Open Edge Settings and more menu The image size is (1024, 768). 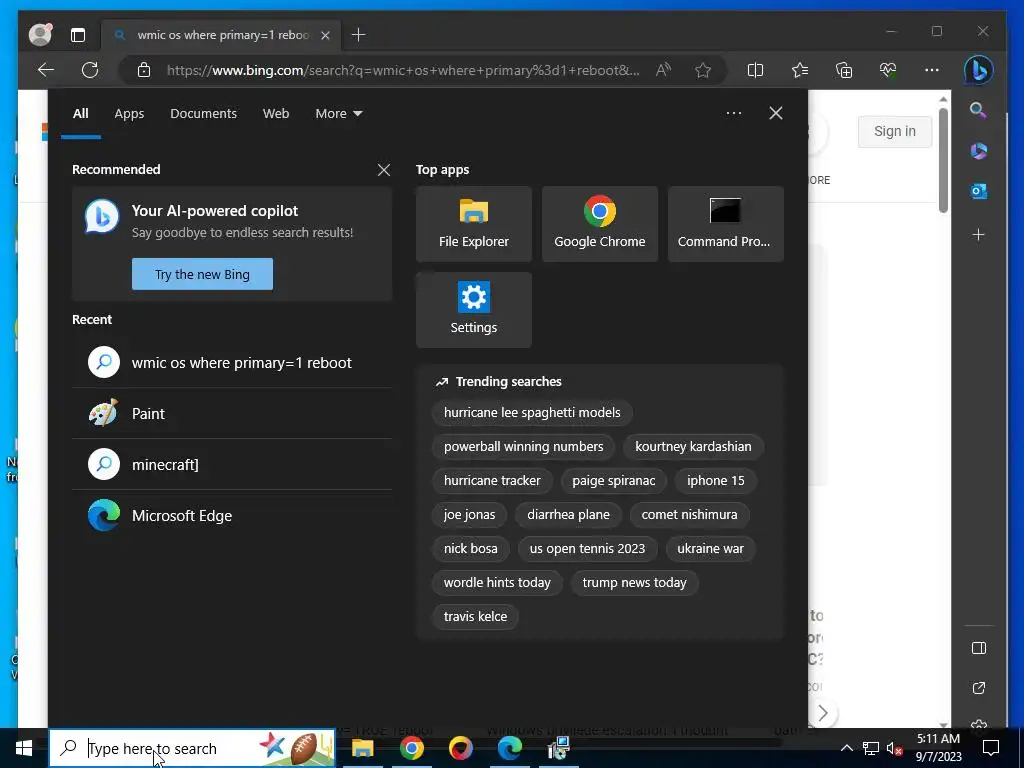[932, 70]
